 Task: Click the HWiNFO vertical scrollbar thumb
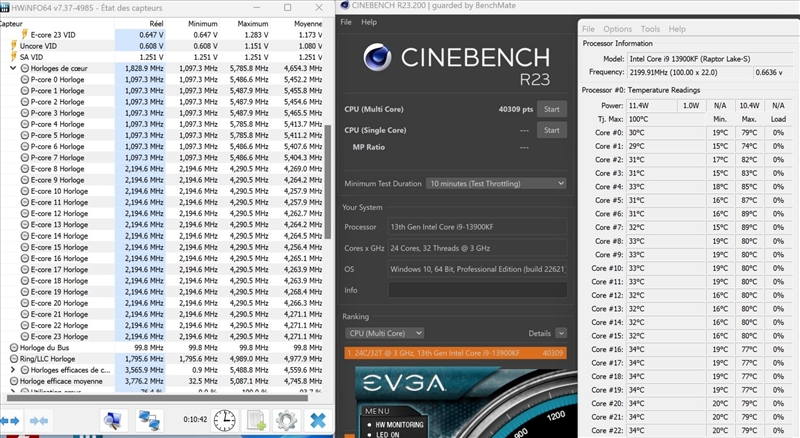[328, 182]
